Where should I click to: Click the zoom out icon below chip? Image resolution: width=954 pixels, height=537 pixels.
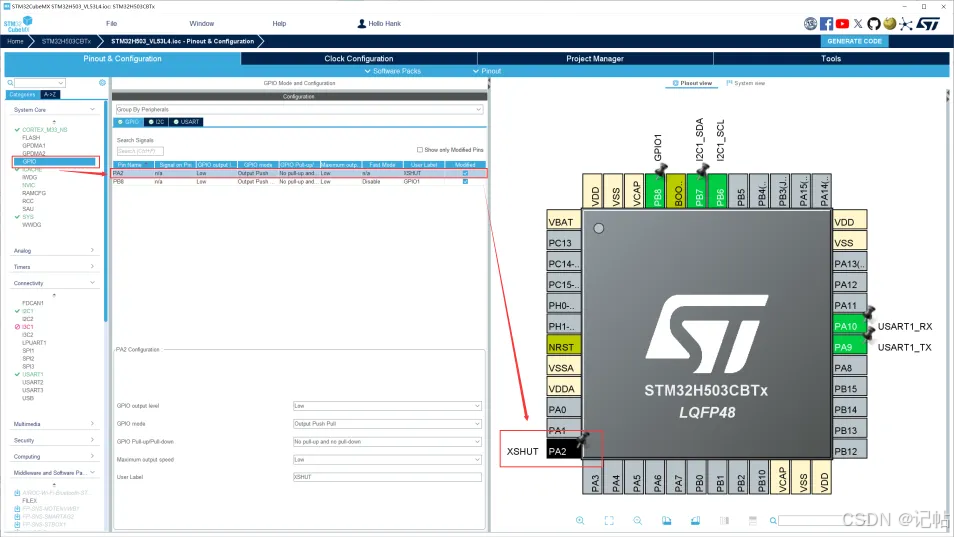click(x=637, y=520)
